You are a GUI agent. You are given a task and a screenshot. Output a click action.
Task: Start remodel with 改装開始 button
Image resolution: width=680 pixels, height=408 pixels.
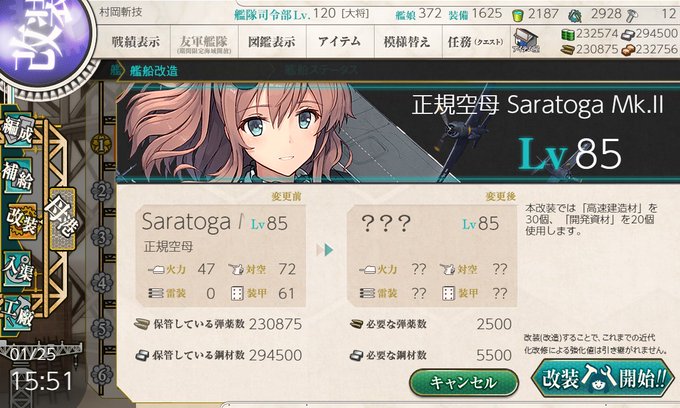(603, 379)
